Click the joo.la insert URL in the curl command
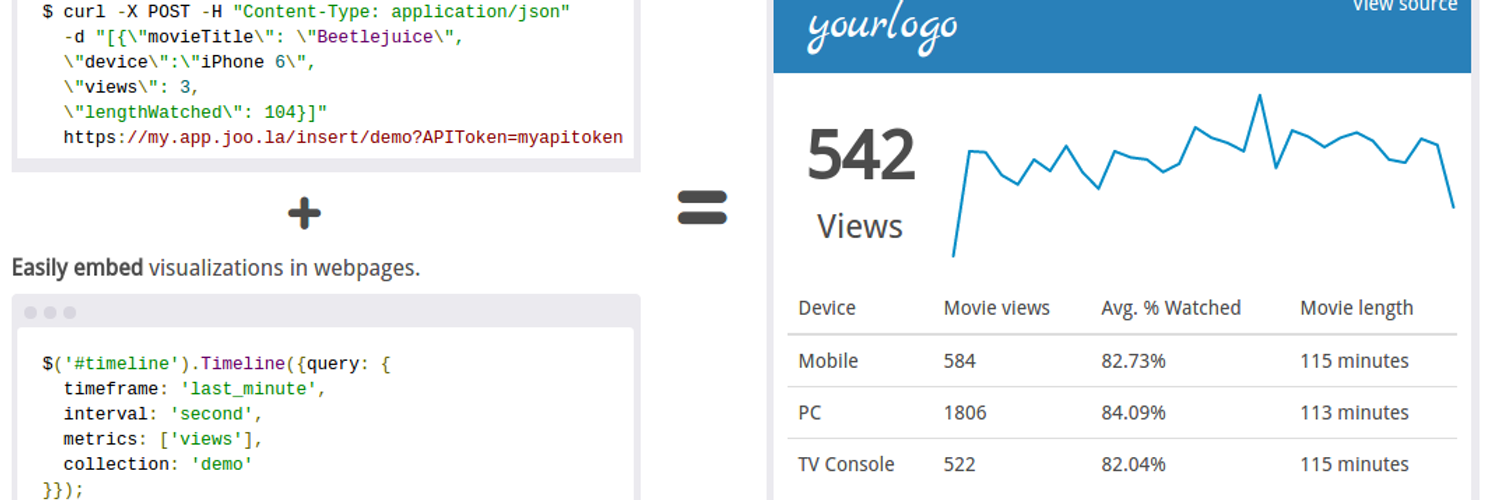 tap(343, 138)
